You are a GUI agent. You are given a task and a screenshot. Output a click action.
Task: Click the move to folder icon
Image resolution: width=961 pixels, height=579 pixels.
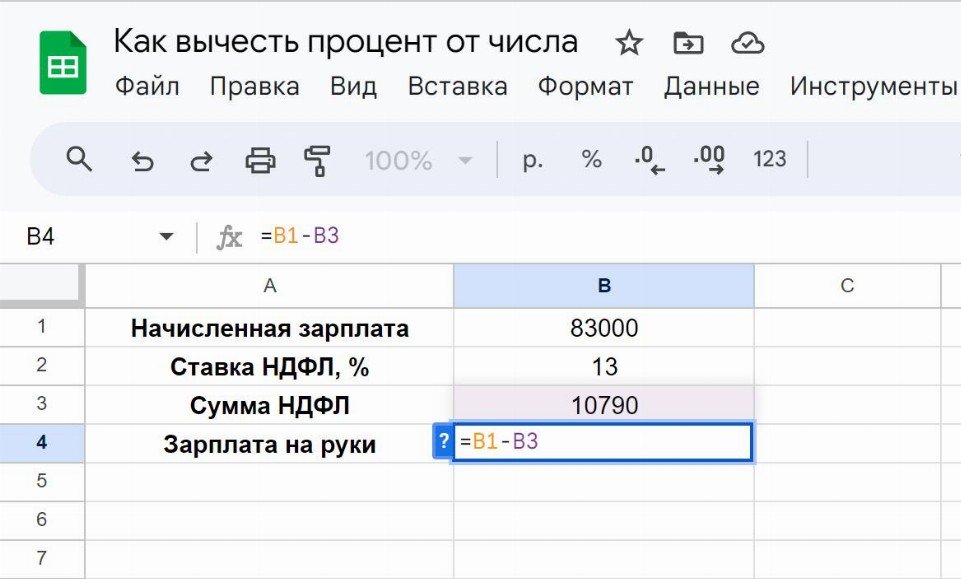(x=688, y=43)
